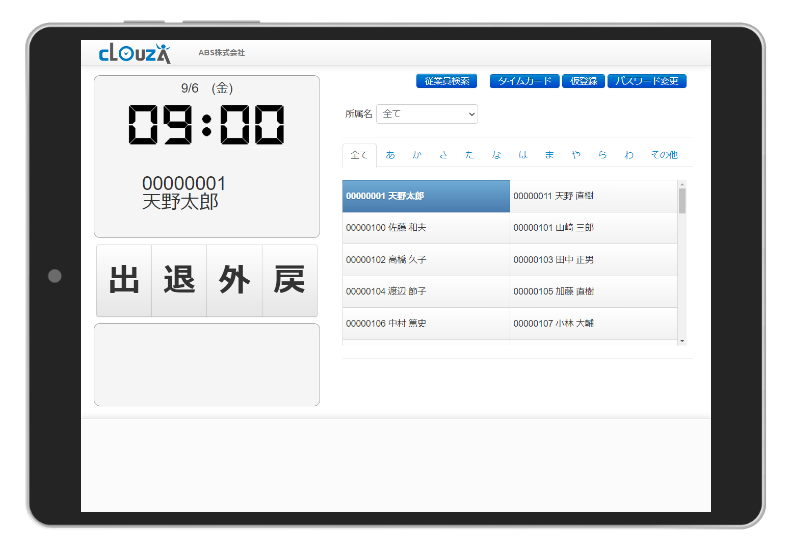Switch to the その他 tab
794x553 pixels.
click(x=664, y=155)
